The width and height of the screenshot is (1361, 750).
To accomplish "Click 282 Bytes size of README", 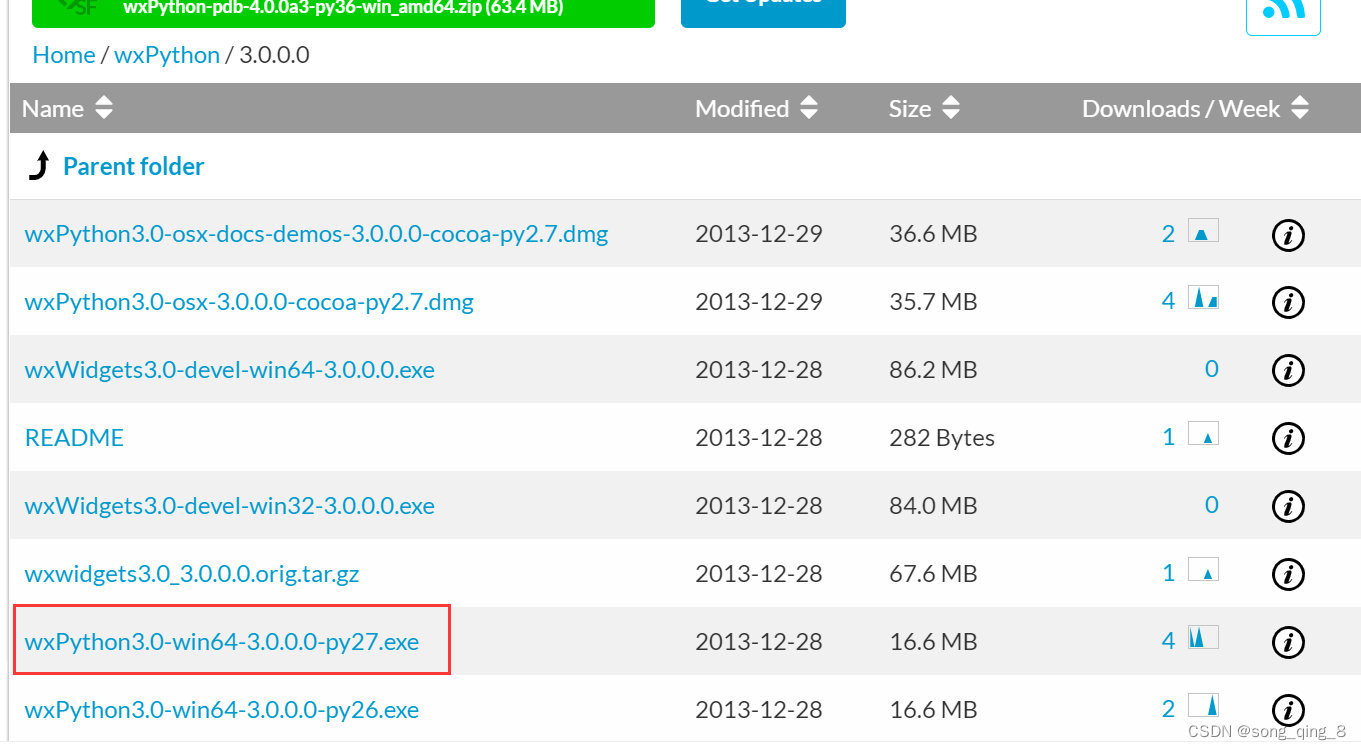I will [x=942, y=438].
